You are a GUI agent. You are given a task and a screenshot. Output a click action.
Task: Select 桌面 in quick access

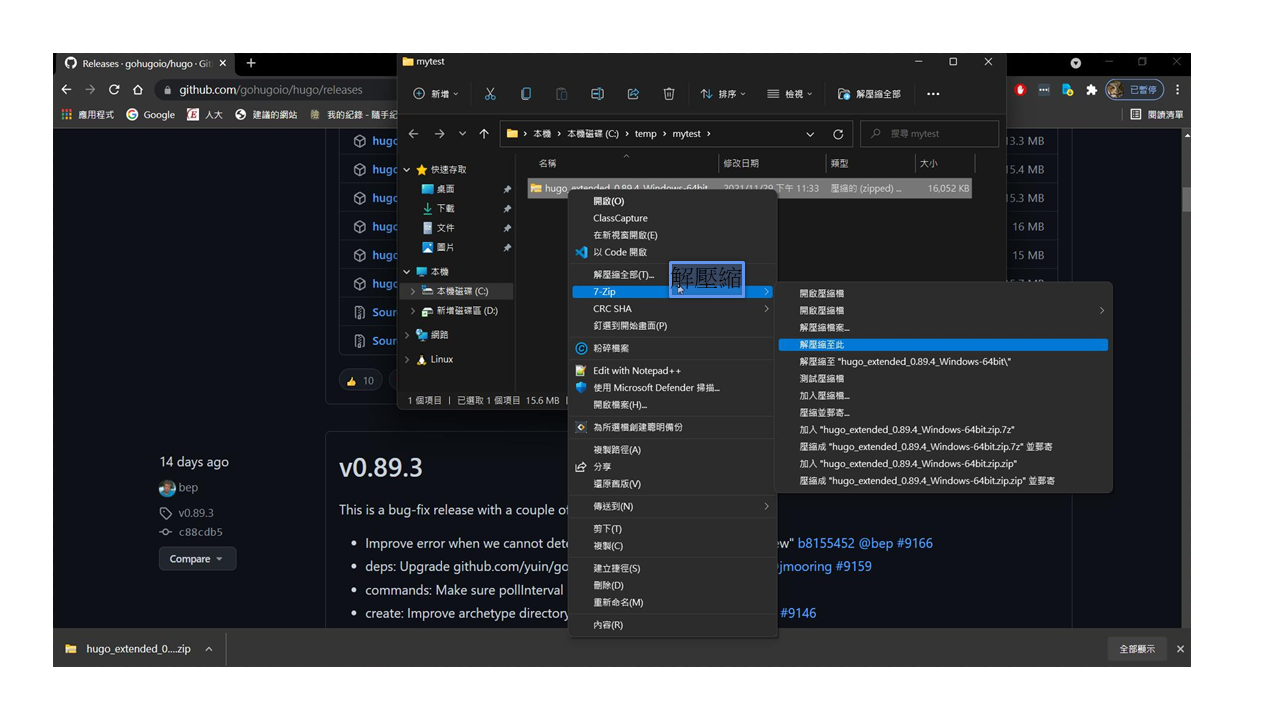tap(445, 189)
